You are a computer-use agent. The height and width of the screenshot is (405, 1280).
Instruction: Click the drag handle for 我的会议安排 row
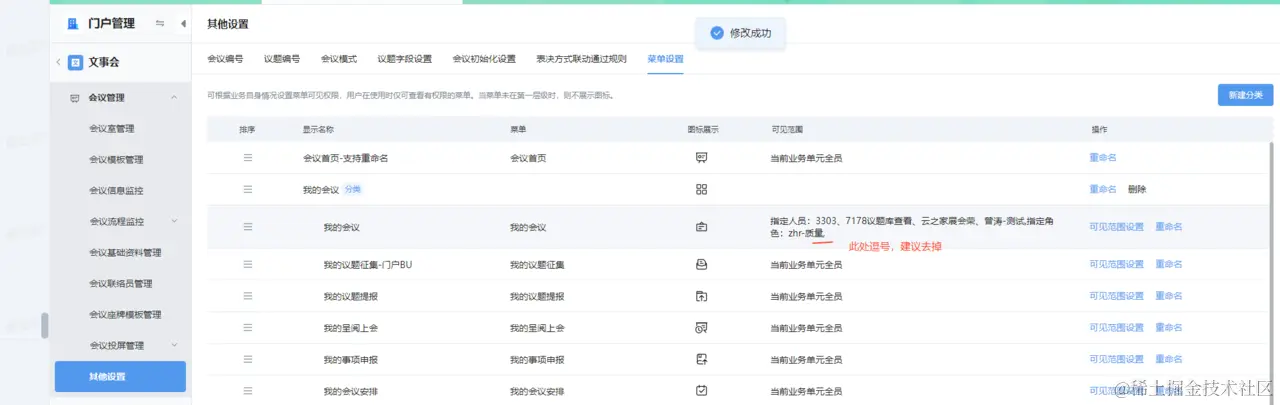248,391
